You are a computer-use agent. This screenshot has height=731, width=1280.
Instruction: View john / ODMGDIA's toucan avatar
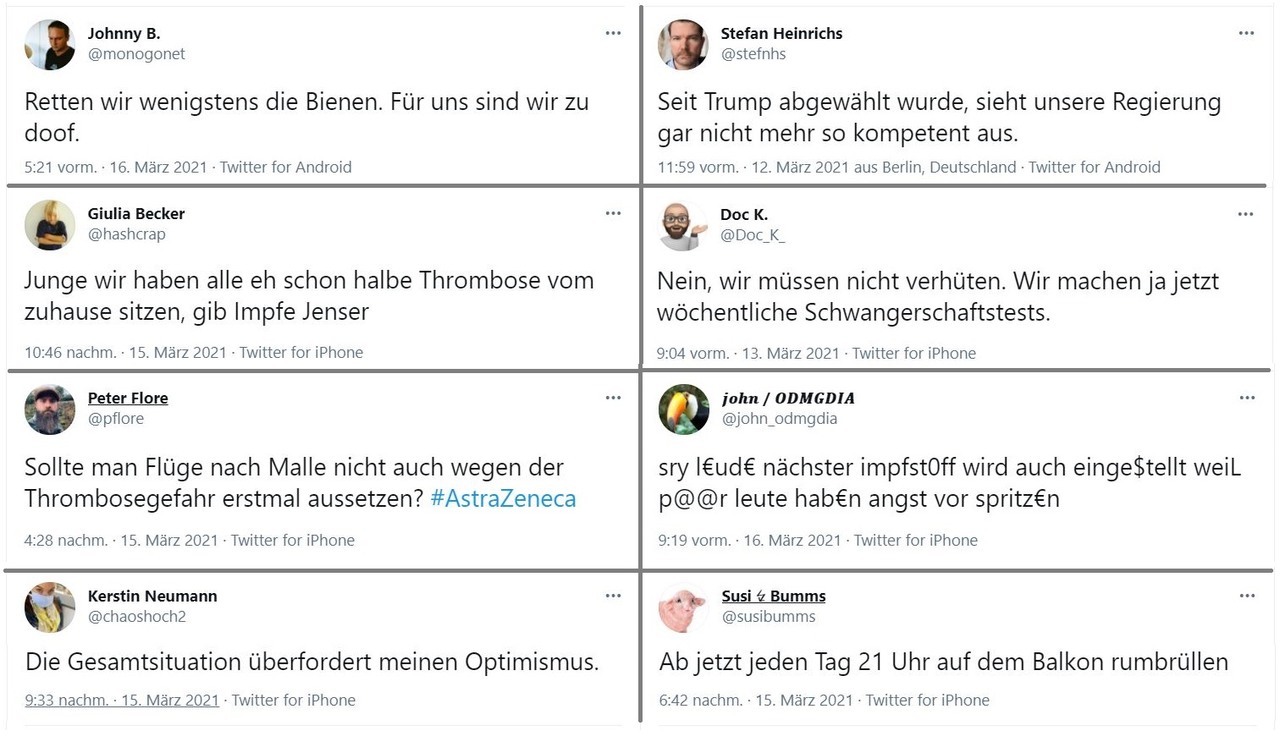click(684, 409)
